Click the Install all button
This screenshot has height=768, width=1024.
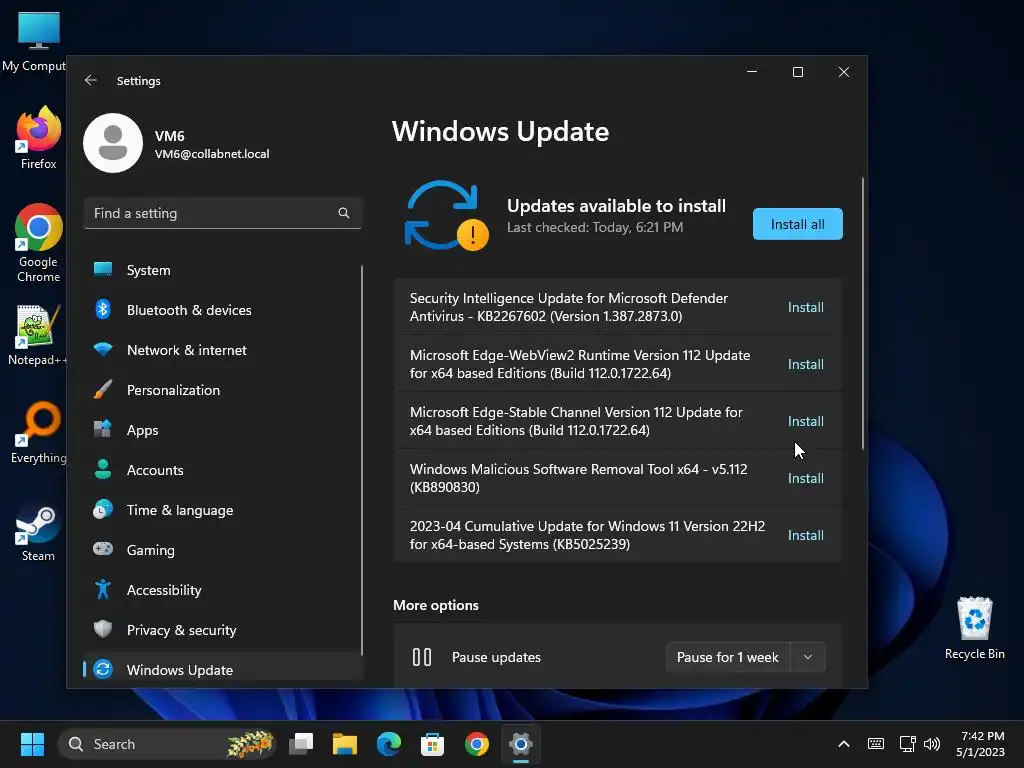tap(797, 224)
